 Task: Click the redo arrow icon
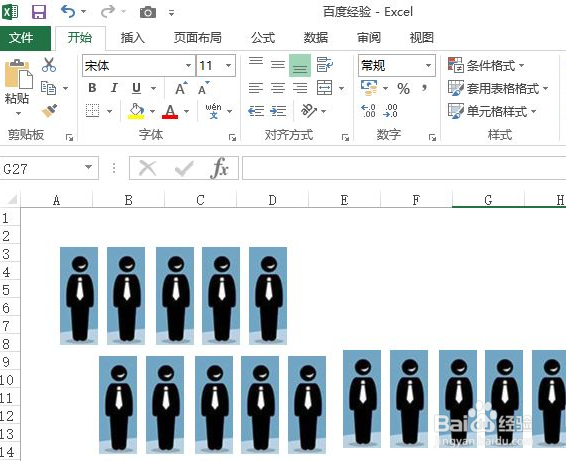click(108, 12)
